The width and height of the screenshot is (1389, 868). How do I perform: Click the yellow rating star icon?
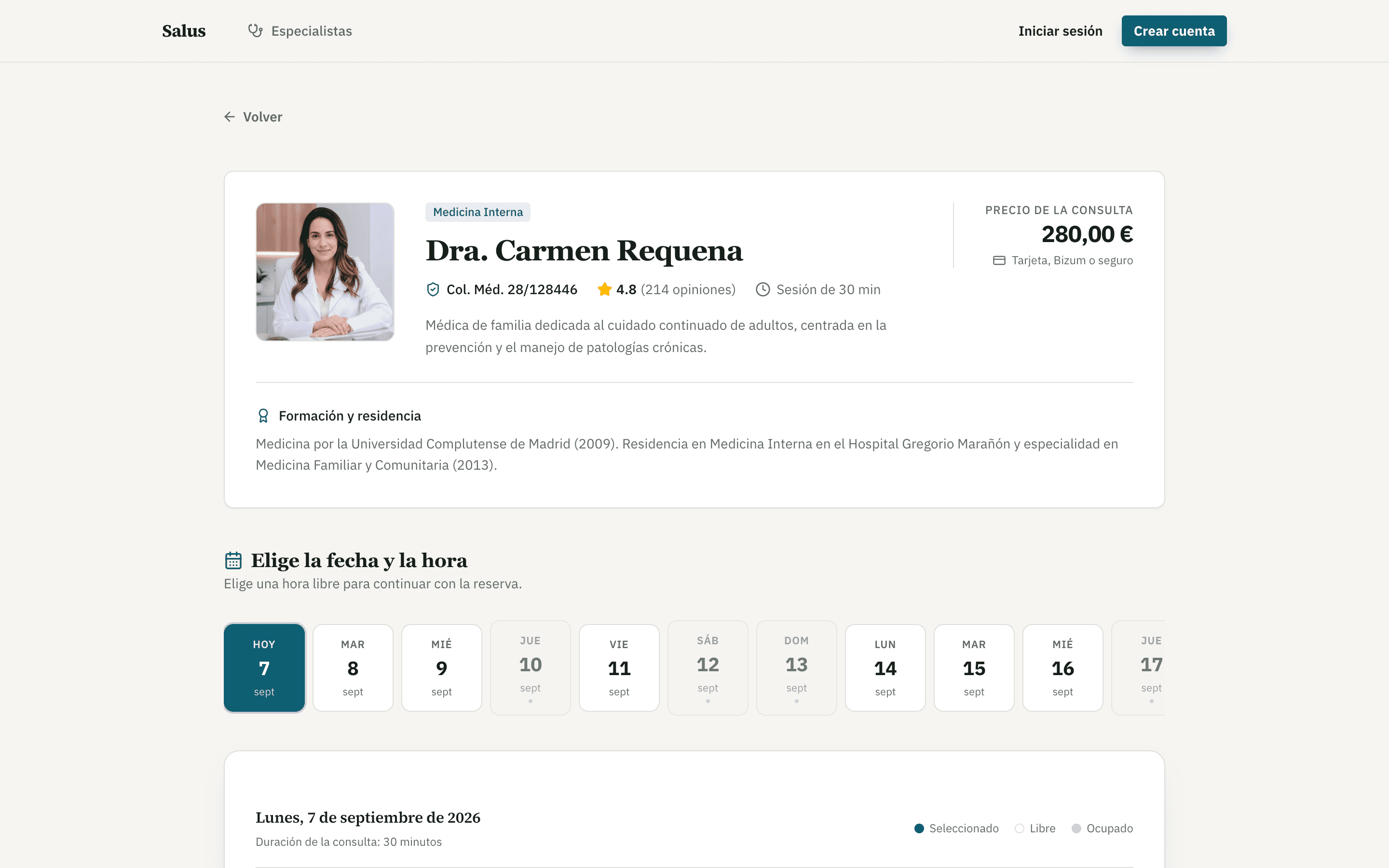click(x=604, y=289)
